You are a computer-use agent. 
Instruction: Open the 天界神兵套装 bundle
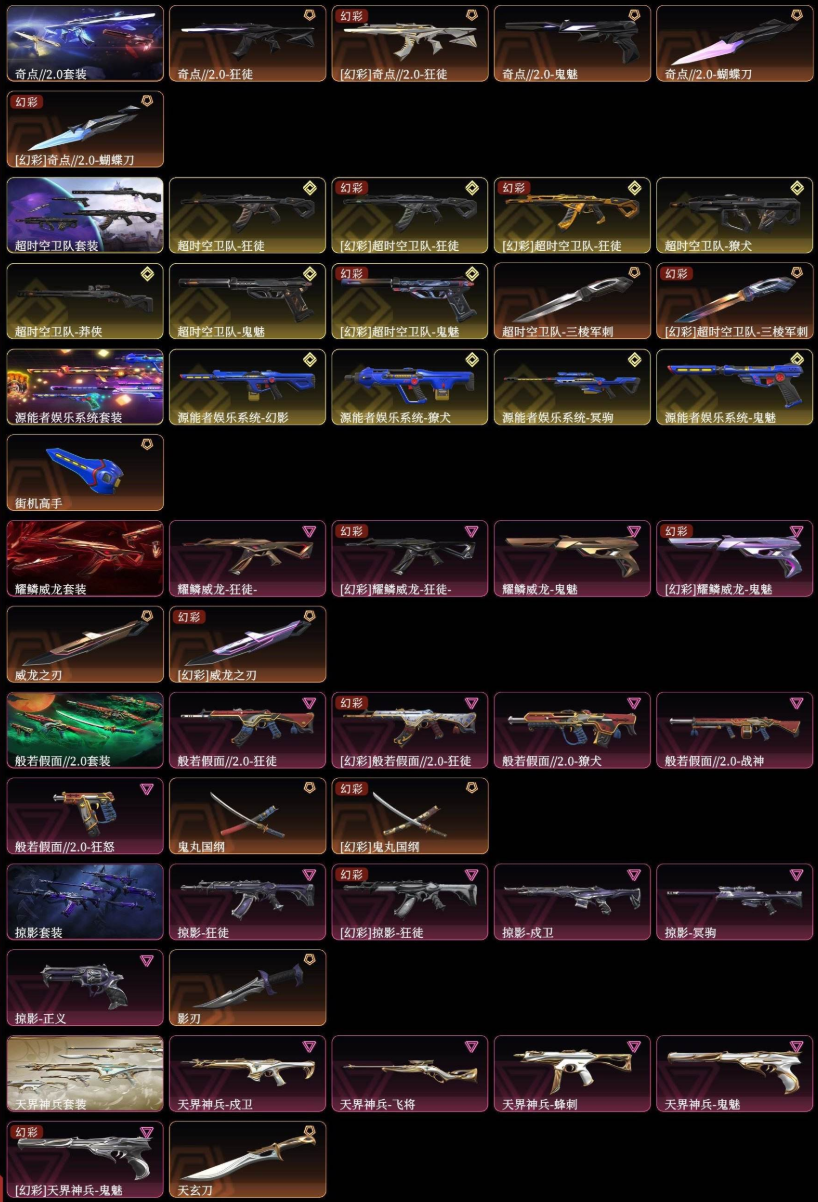[85, 1074]
